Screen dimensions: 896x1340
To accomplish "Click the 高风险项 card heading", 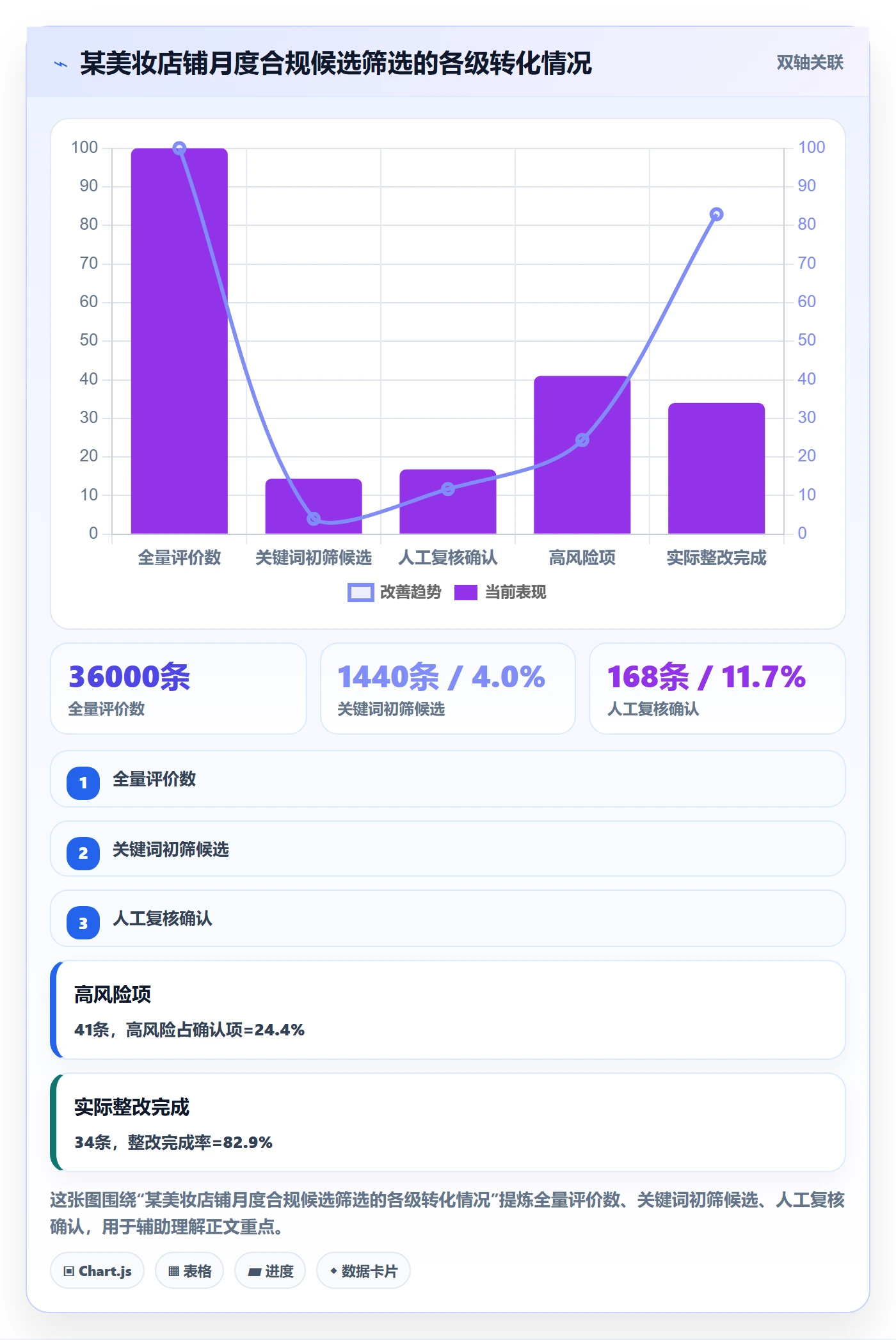I will [x=113, y=994].
